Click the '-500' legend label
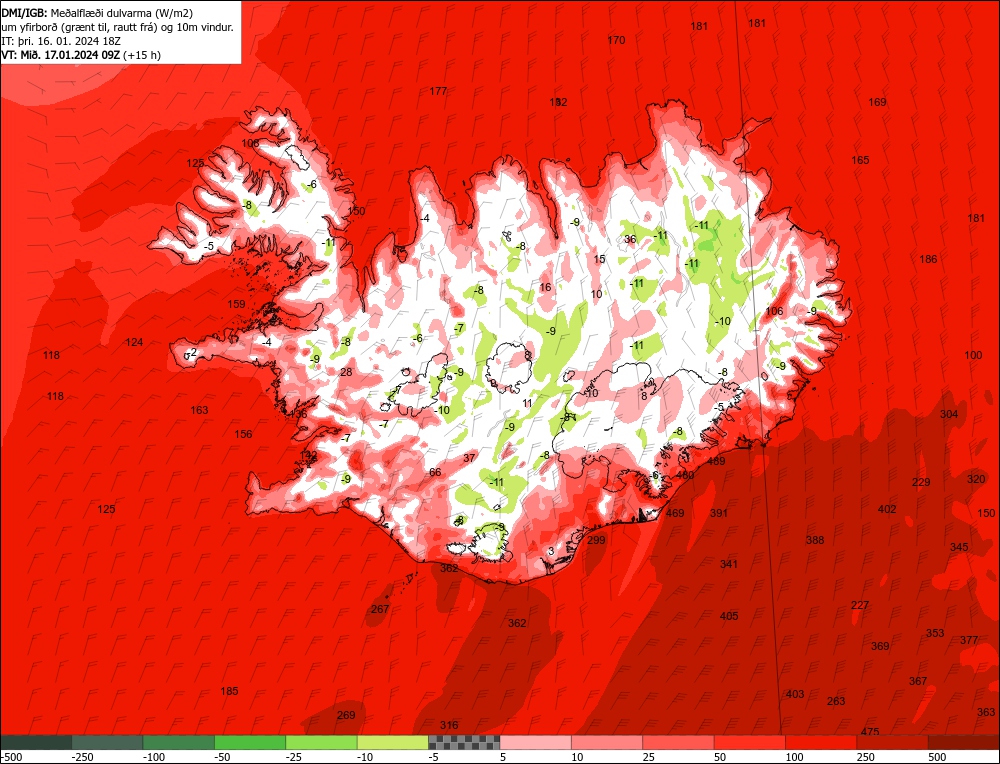The width and height of the screenshot is (1000, 764). pyautogui.click(x=11, y=757)
